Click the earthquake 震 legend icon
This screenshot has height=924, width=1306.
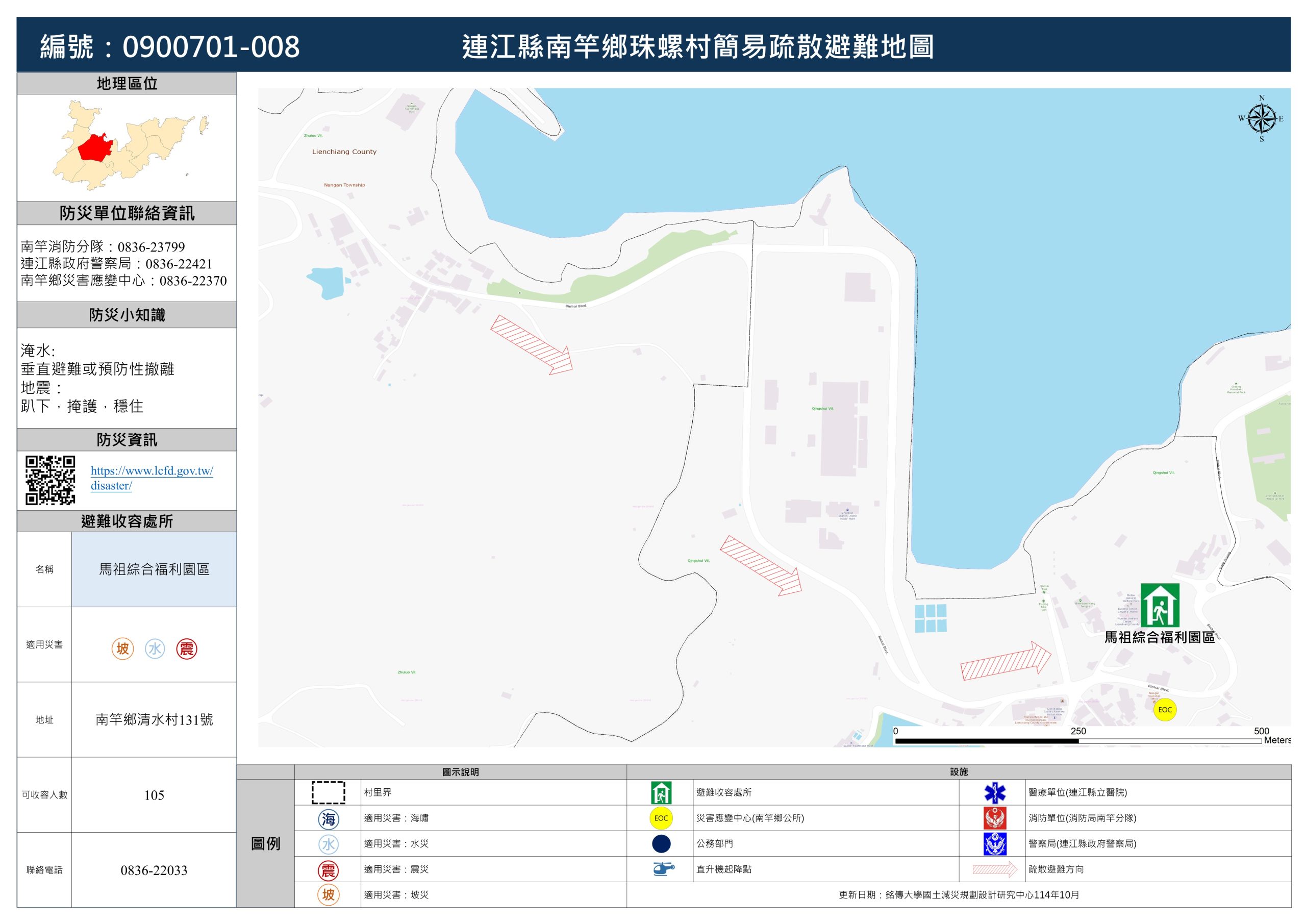[328, 869]
